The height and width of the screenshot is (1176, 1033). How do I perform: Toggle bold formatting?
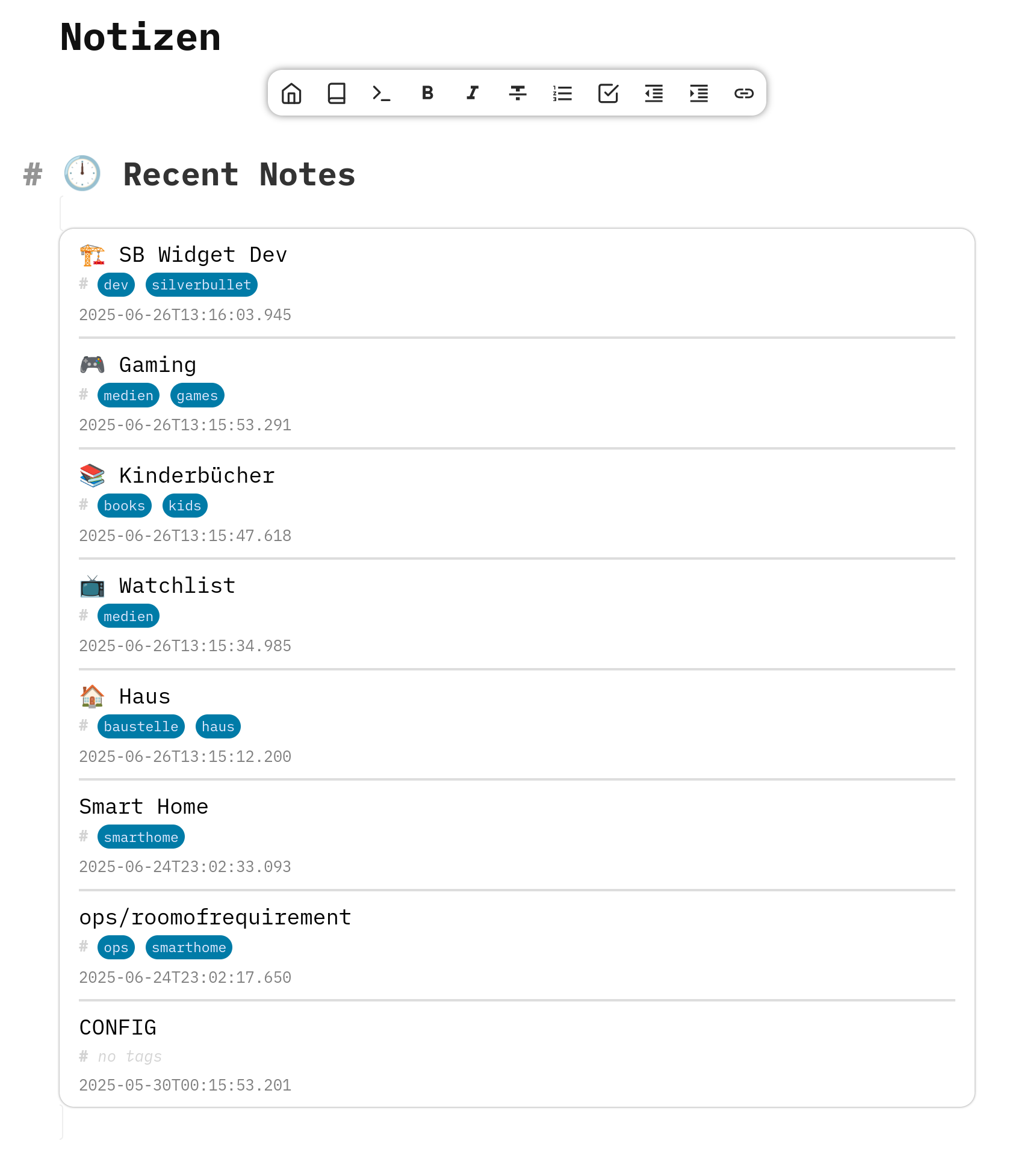(427, 93)
